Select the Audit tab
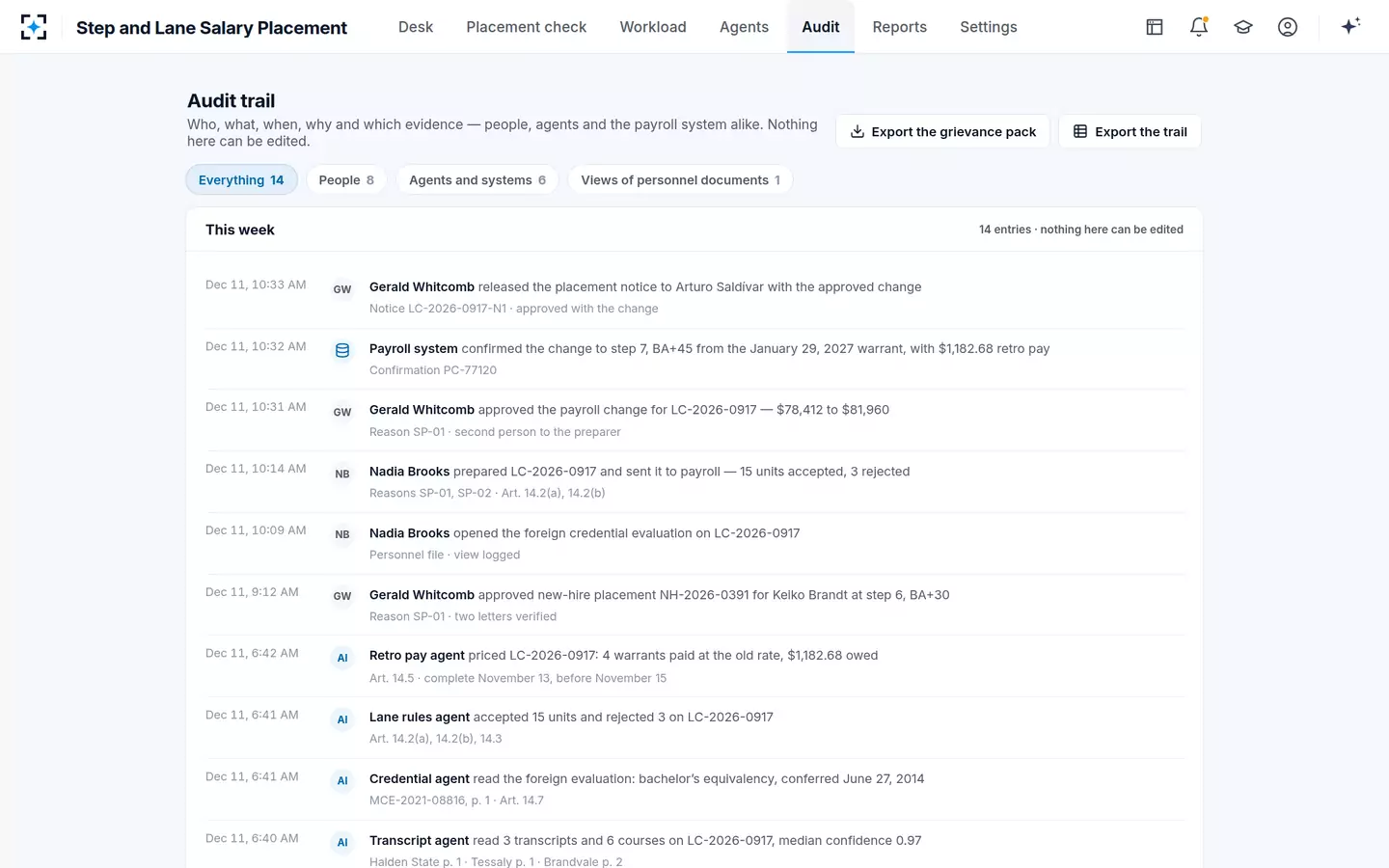 pyautogui.click(x=821, y=27)
